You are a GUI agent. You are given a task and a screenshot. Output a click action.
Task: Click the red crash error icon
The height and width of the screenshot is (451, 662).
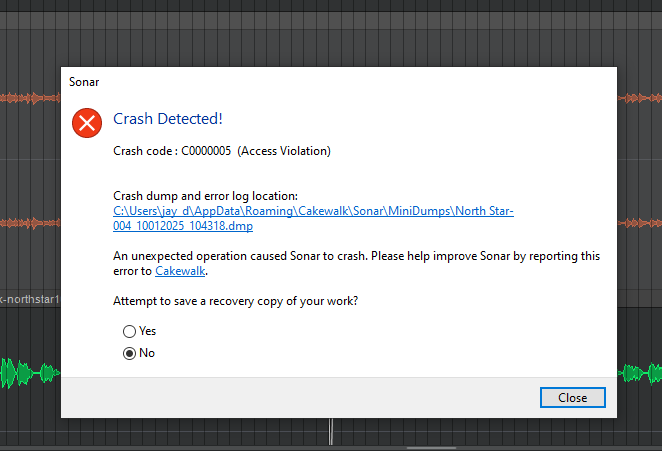(x=88, y=123)
